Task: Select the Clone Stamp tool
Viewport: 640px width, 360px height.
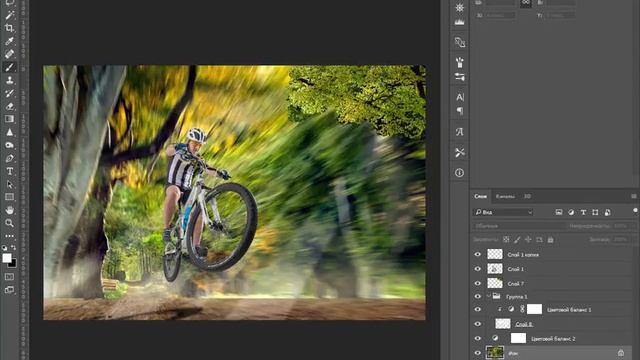Action: pos(9,80)
